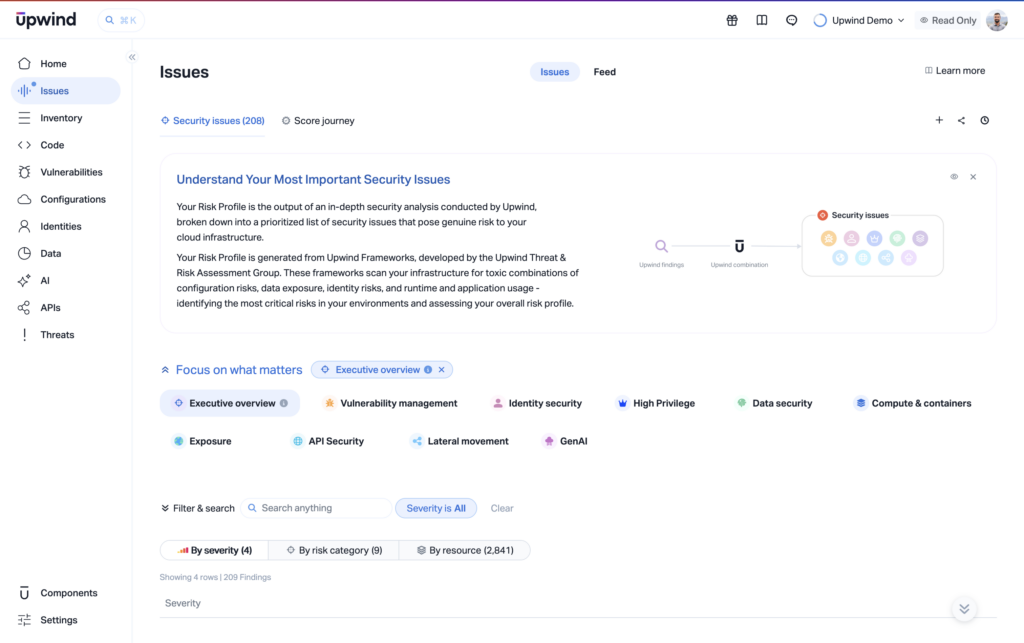This screenshot has width=1024, height=643.
Task: Open the Severity is All filter chip
Action: pos(436,508)
